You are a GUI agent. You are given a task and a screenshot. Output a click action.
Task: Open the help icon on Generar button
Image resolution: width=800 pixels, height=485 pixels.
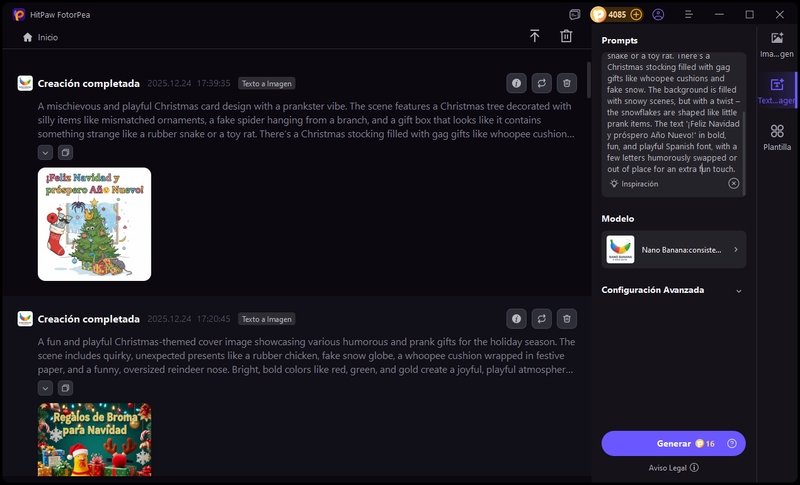[732, 443]
